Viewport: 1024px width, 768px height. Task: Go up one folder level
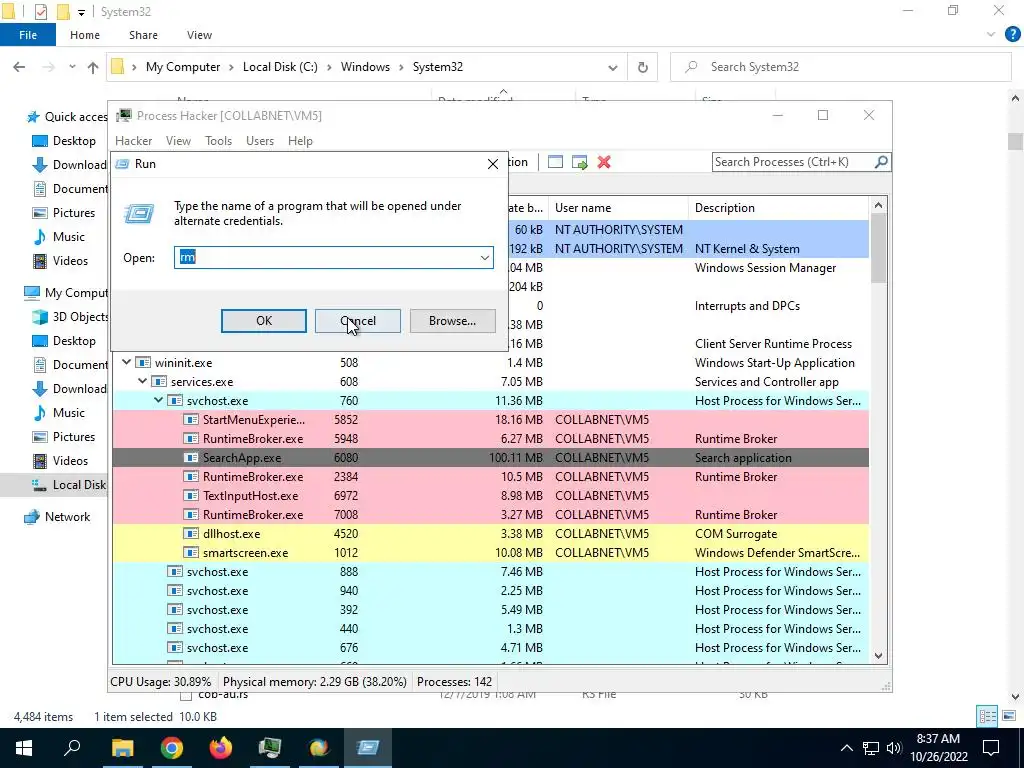click(x=93, y=67)
